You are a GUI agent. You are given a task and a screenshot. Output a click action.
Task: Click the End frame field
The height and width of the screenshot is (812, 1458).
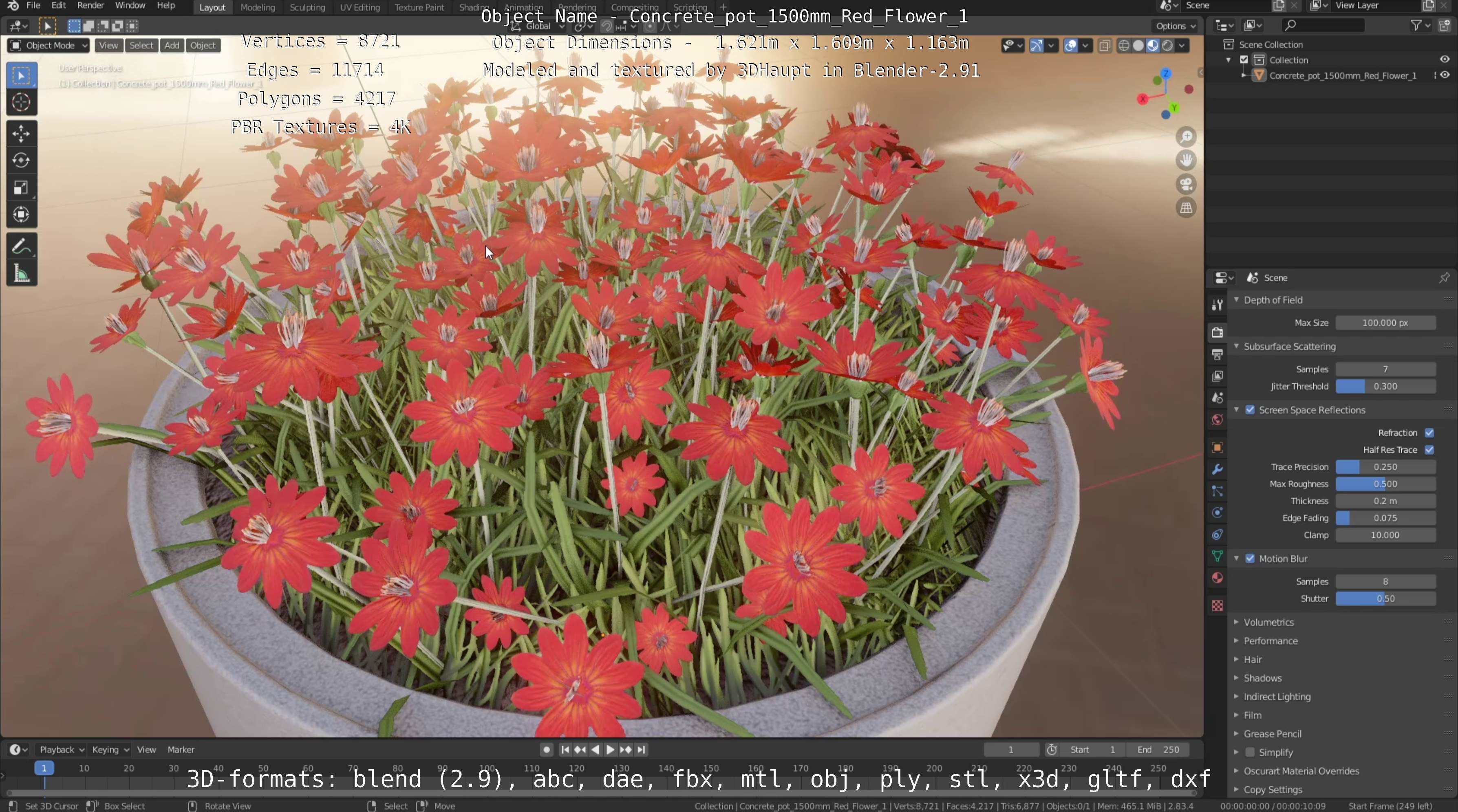point(1158,750)
